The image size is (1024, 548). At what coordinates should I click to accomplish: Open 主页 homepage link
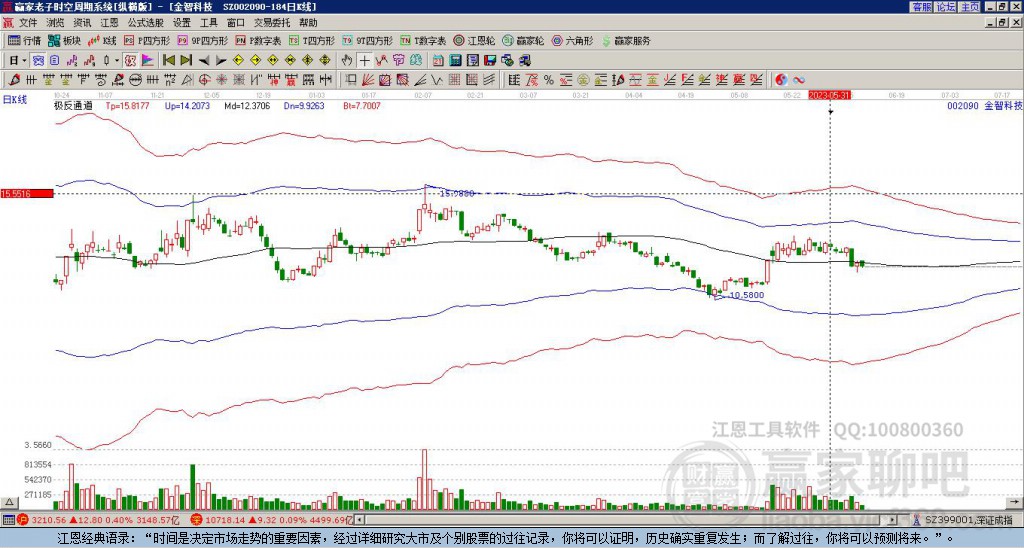pyautogui.click(x=970, y=7)
